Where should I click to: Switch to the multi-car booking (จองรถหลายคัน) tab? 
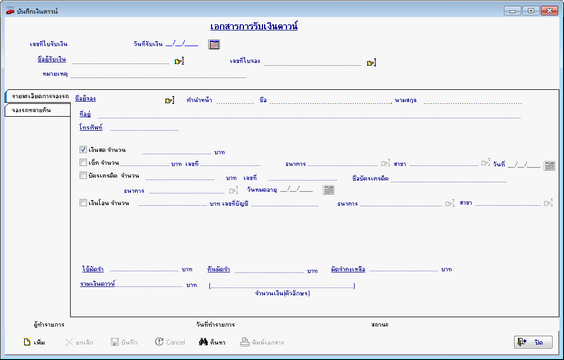click(x=38, y=110)
